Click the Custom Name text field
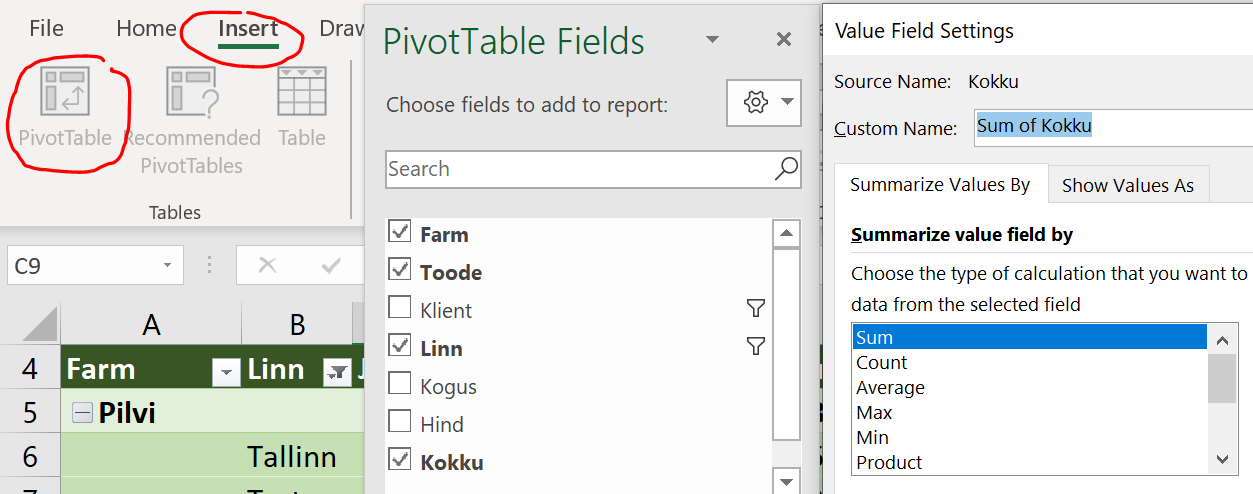The image size is (1253, 494). click(x=1110, y=127)
